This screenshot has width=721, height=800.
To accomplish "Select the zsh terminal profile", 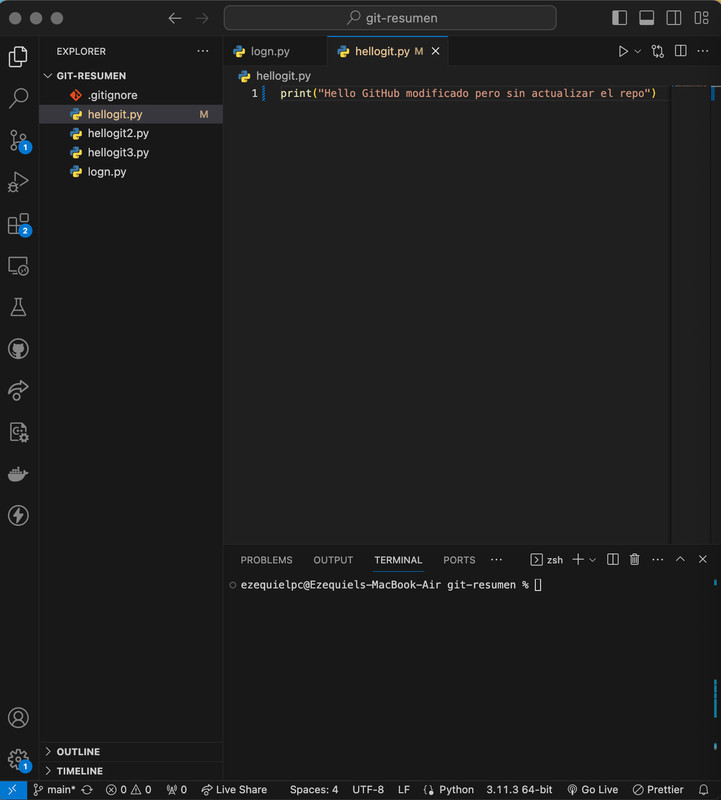I will pyautogui.click(x=546, y=560).
